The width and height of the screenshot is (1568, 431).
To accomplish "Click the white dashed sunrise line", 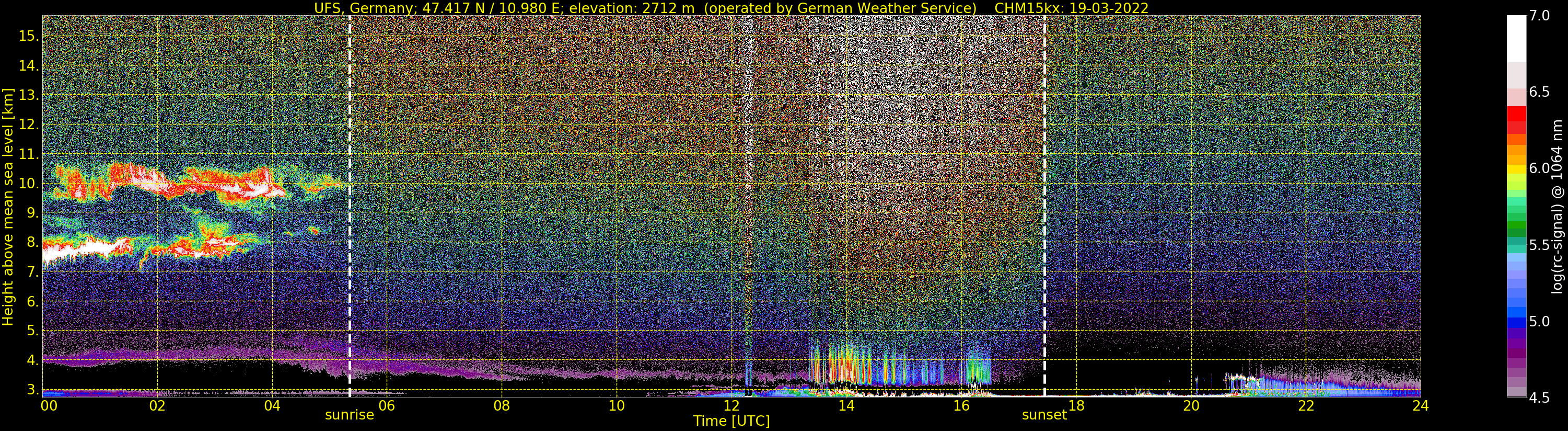I will coord(350,207).
